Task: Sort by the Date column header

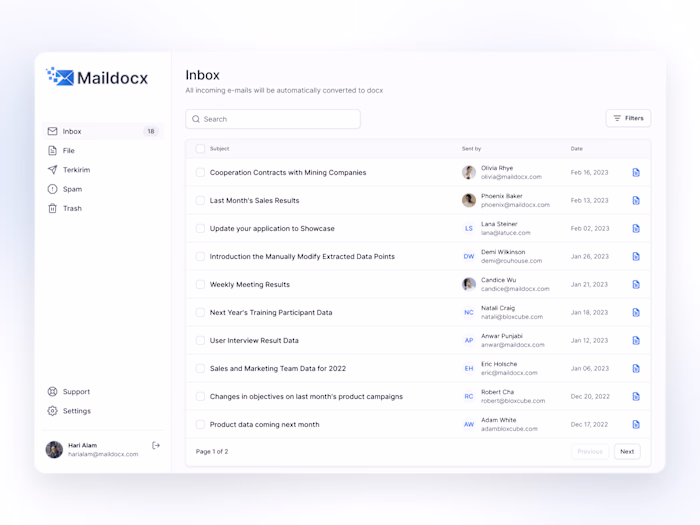Action: coord(576,149)
